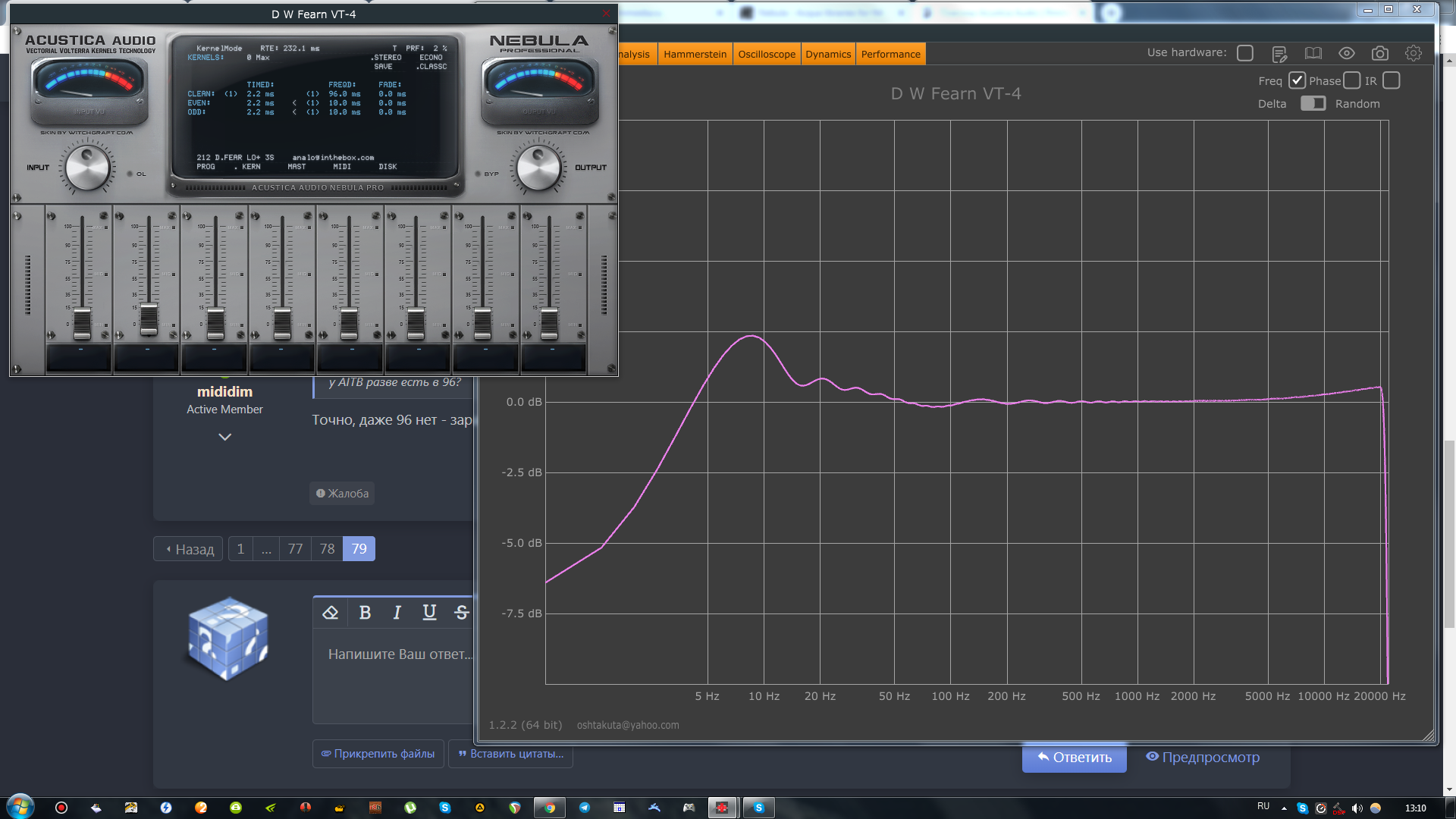Enable the Phase checkbox

1351,80
